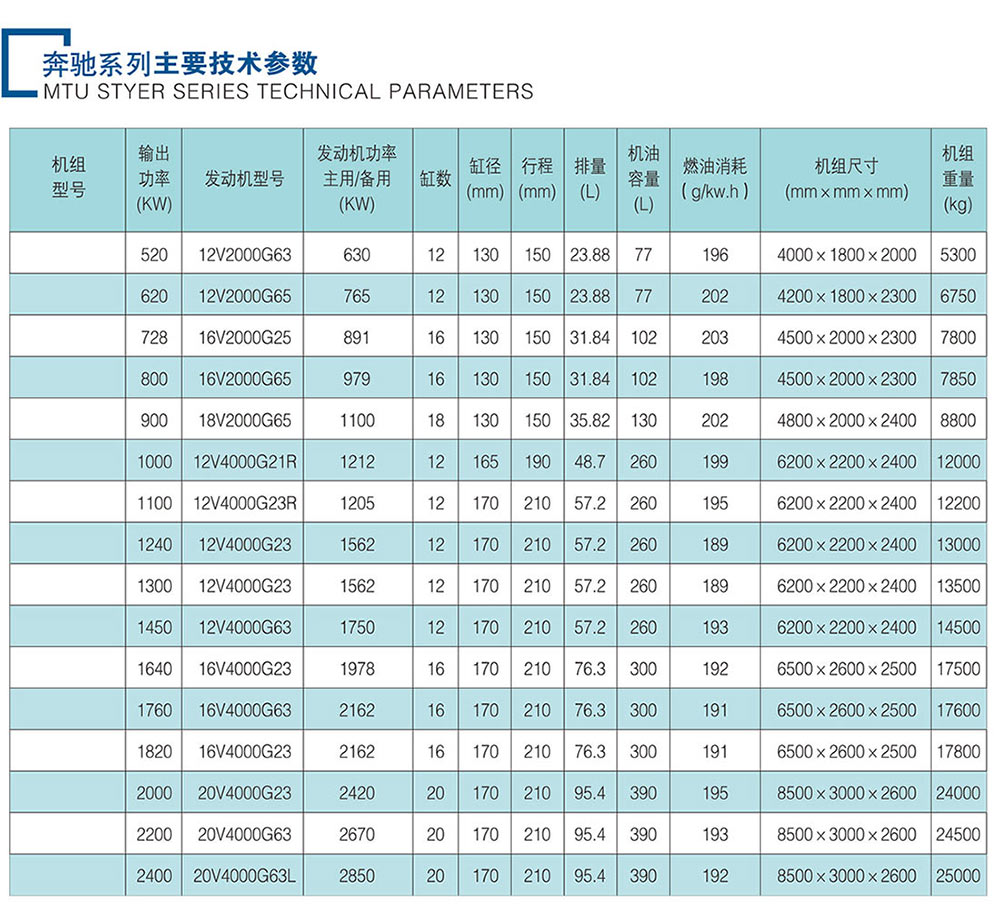Image resolution: width=1000 pixels, height=907 pixels.
Task: Click engine model 12V4000G23R
Action: 245,503
